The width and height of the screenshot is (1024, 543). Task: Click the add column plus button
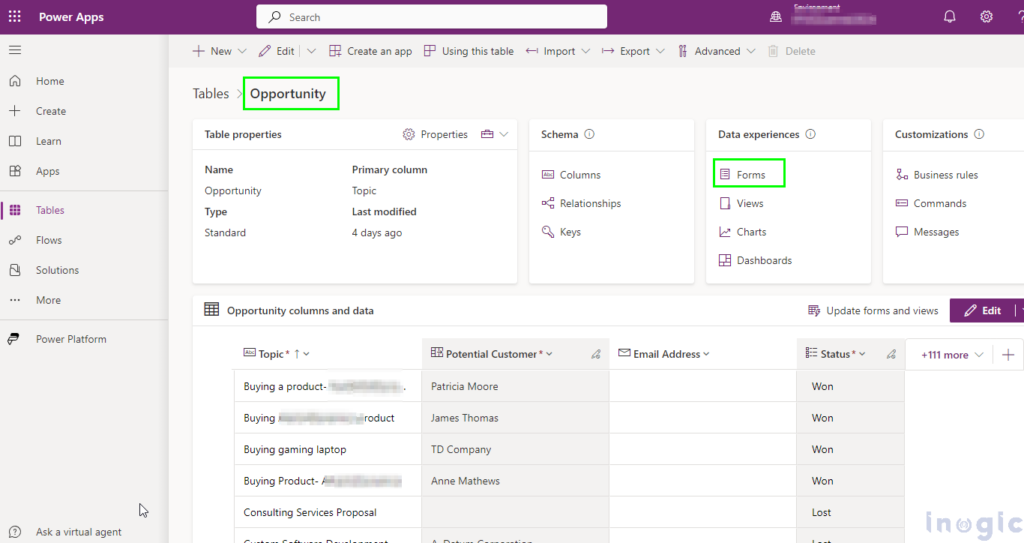click(x=1008, y=355)
